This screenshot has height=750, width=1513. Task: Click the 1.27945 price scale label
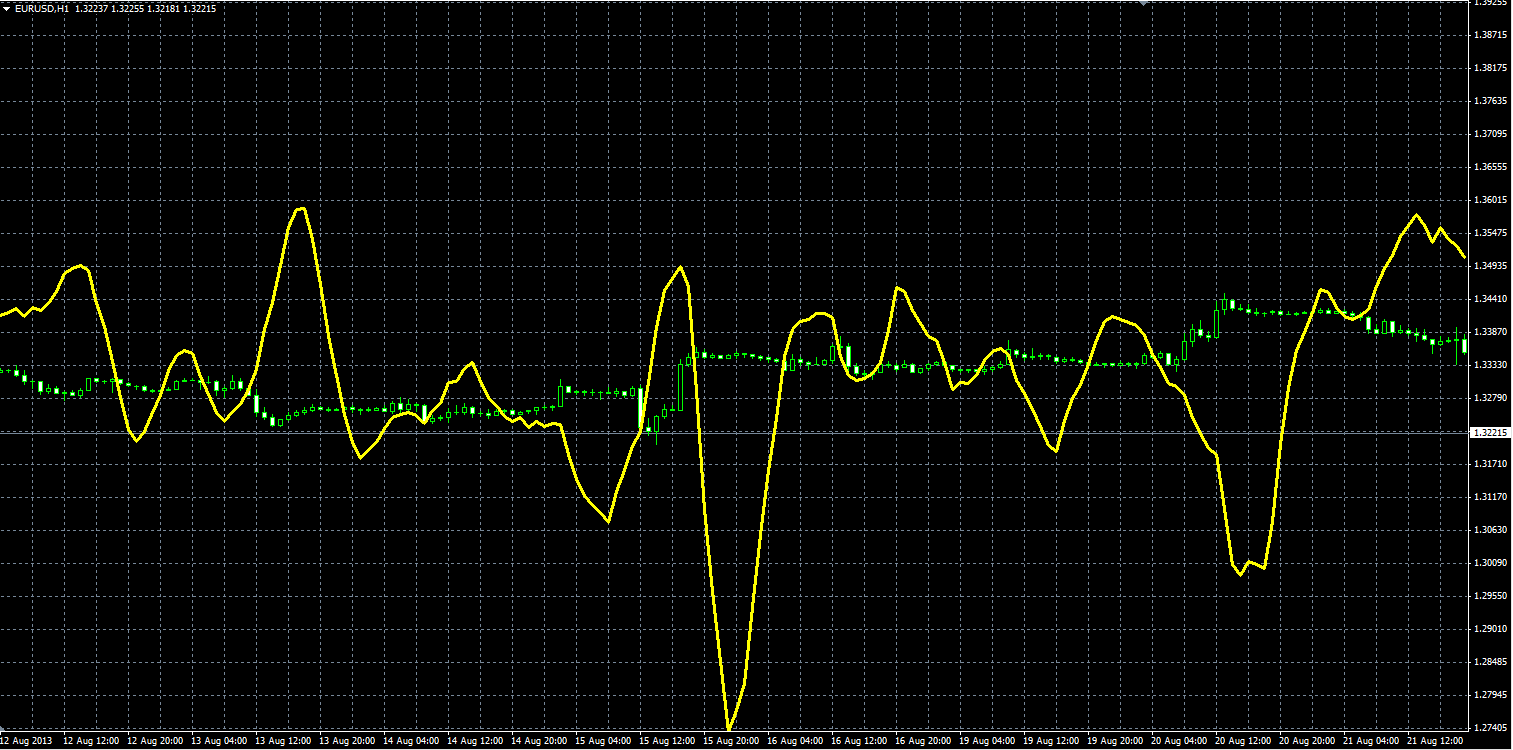point(1490,695)
